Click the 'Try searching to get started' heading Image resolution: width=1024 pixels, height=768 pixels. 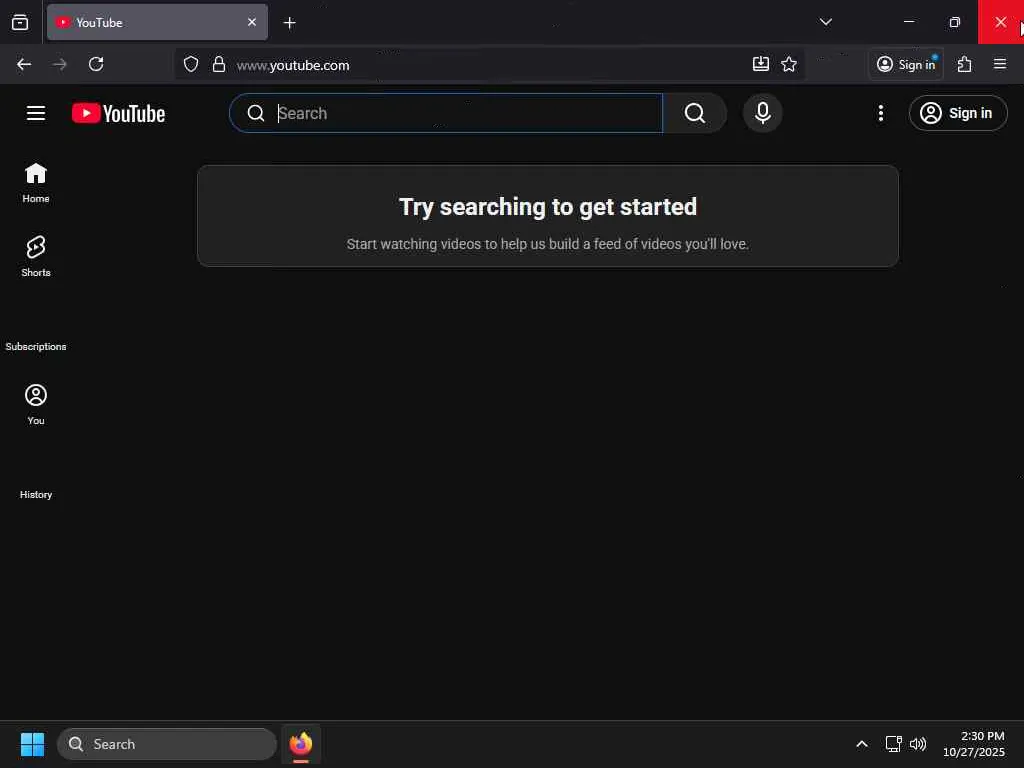pyautogui.click(x=548, y=207)
